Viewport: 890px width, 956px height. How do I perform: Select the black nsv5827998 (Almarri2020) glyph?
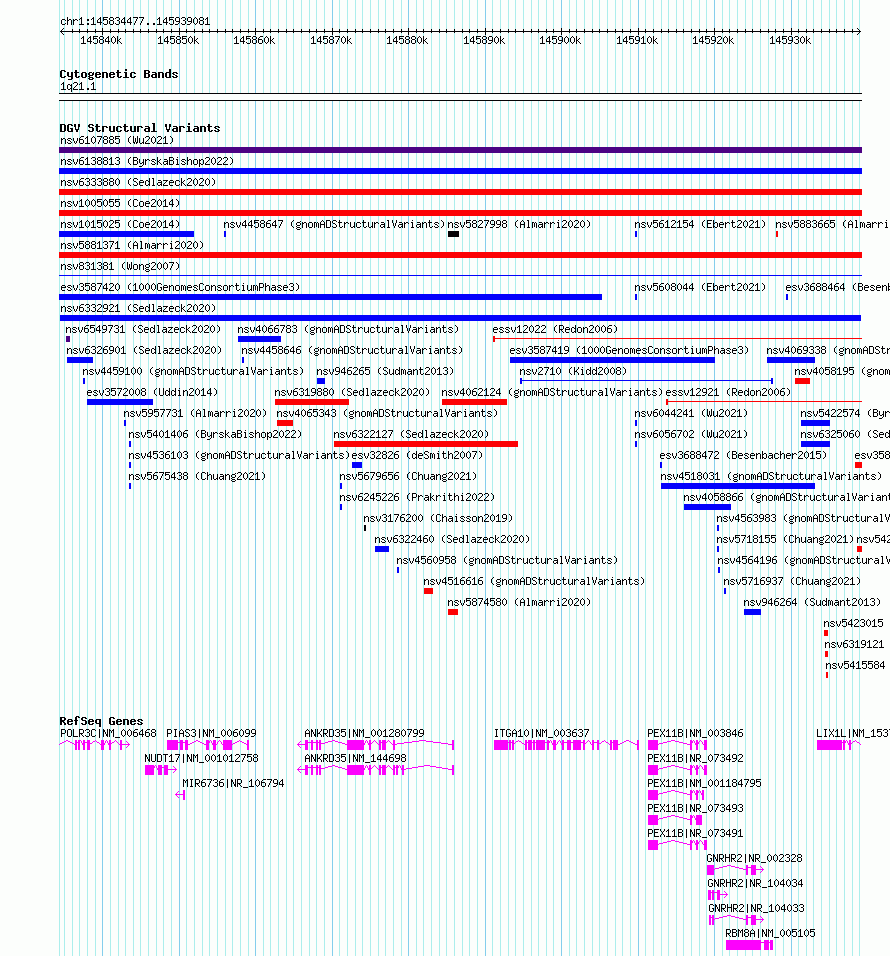(x=454, y=234)
